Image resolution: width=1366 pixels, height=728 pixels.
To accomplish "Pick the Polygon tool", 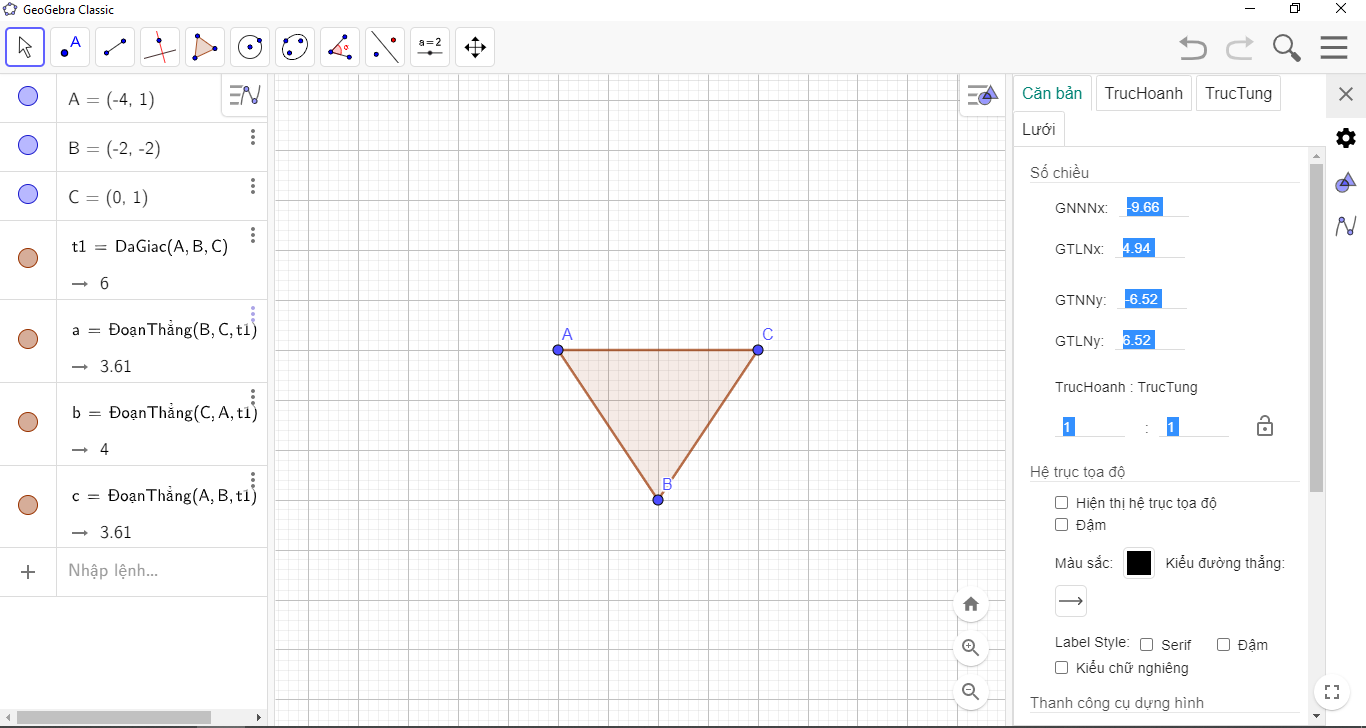I will pyautogui.click(x=205, y=47).
